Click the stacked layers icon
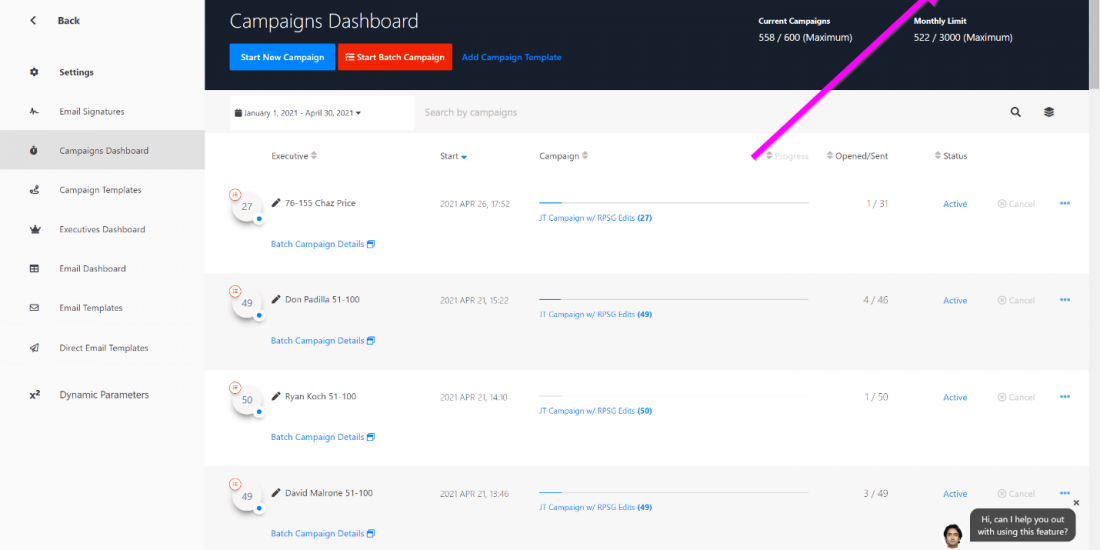 pyautogui.click(x=1049, y=112)
